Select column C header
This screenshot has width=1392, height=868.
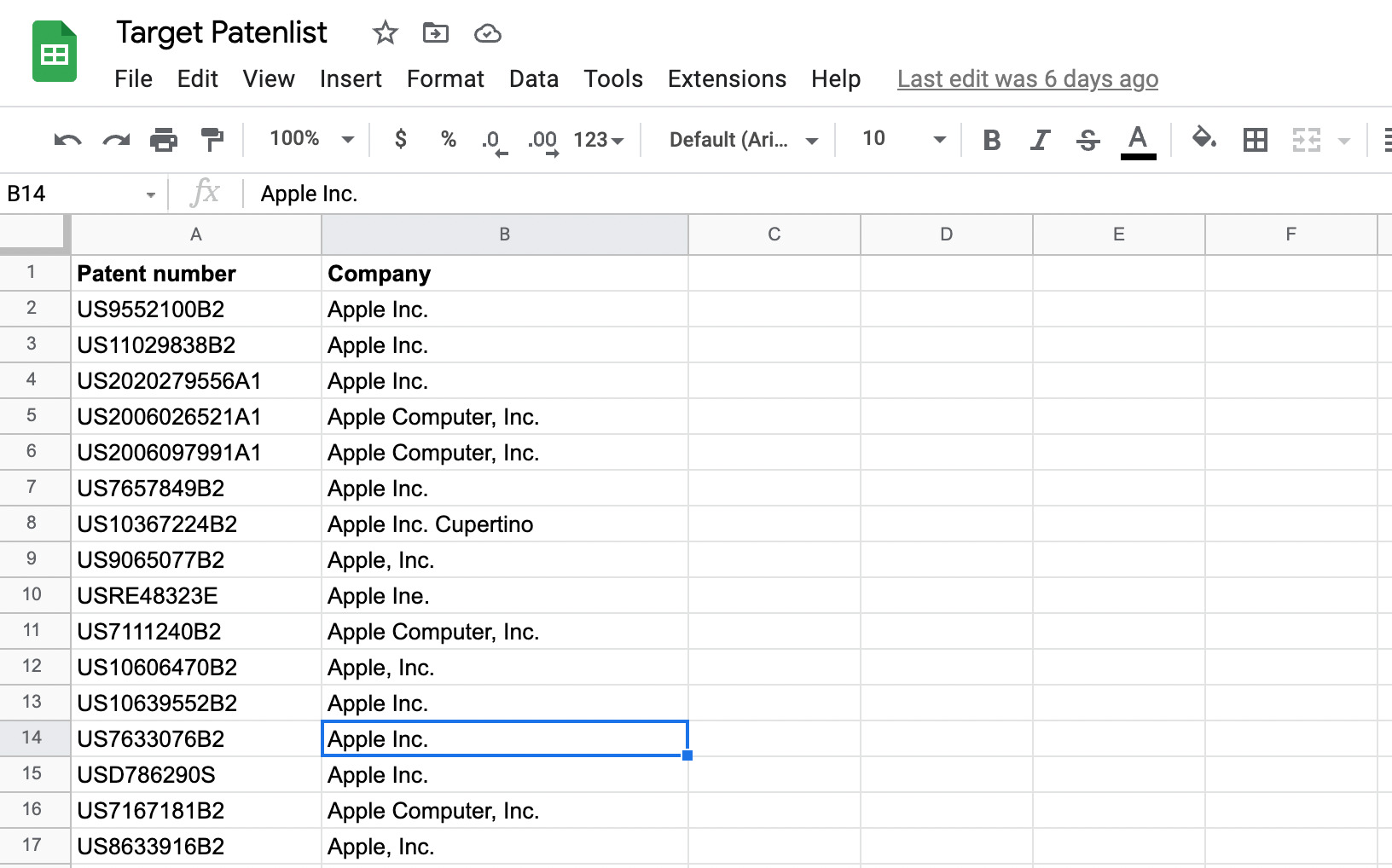click(x=774, y=234)
